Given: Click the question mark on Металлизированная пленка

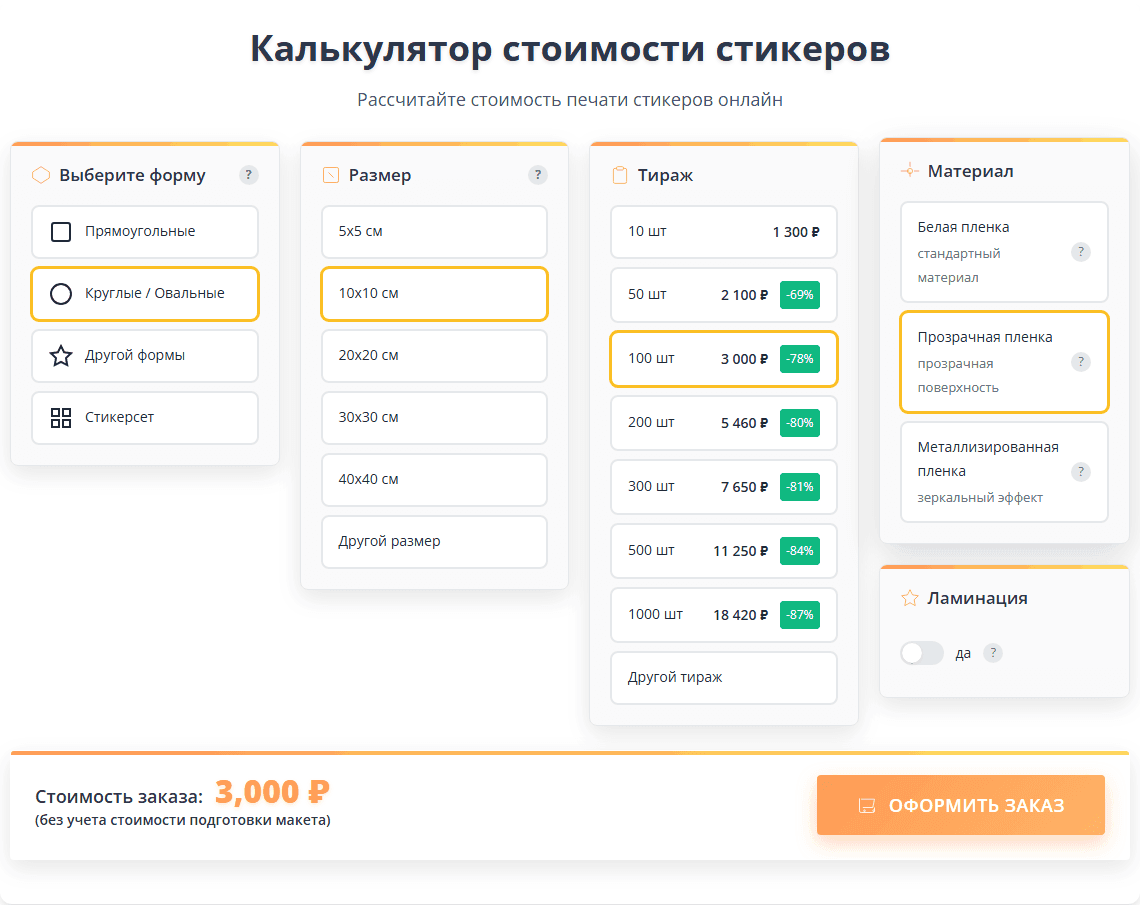Looking at the screenshot, I should pos(1080,472).
